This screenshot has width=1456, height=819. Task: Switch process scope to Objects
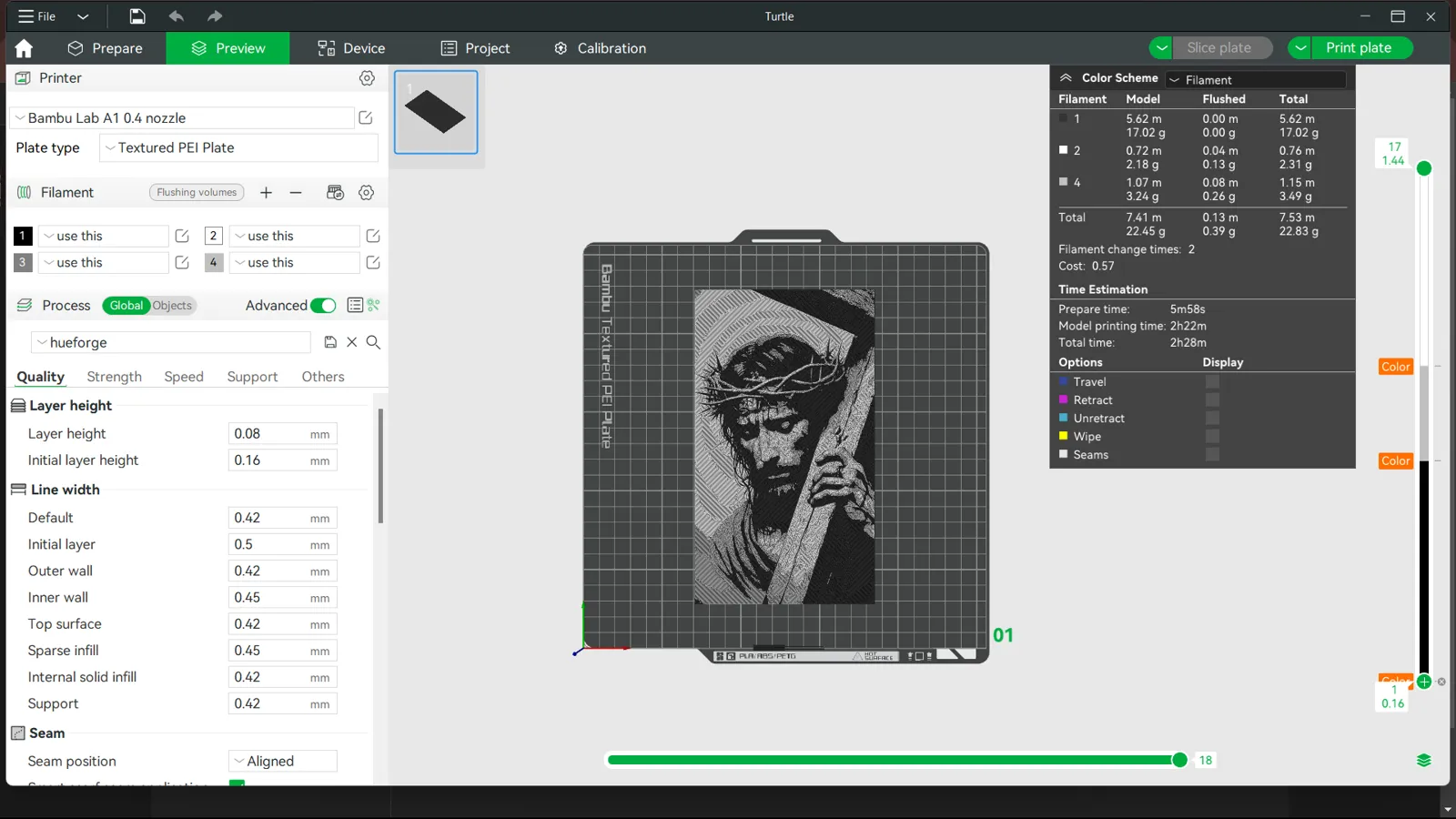point(172,306)
